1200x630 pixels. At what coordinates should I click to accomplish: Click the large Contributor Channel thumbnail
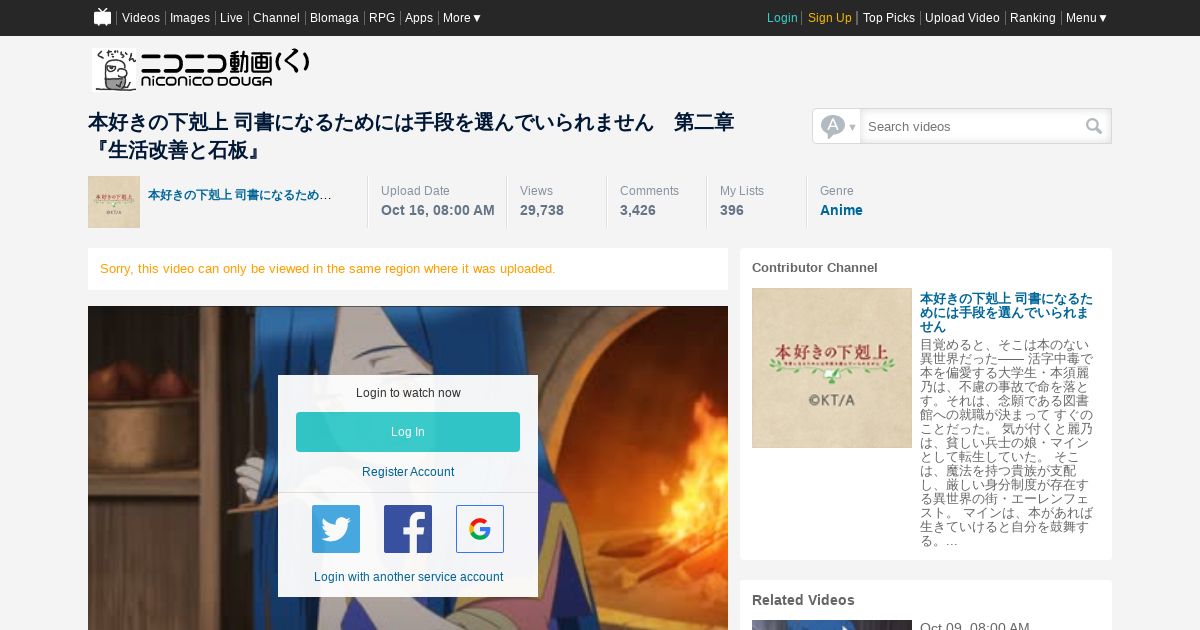click(x=832, y=368)
